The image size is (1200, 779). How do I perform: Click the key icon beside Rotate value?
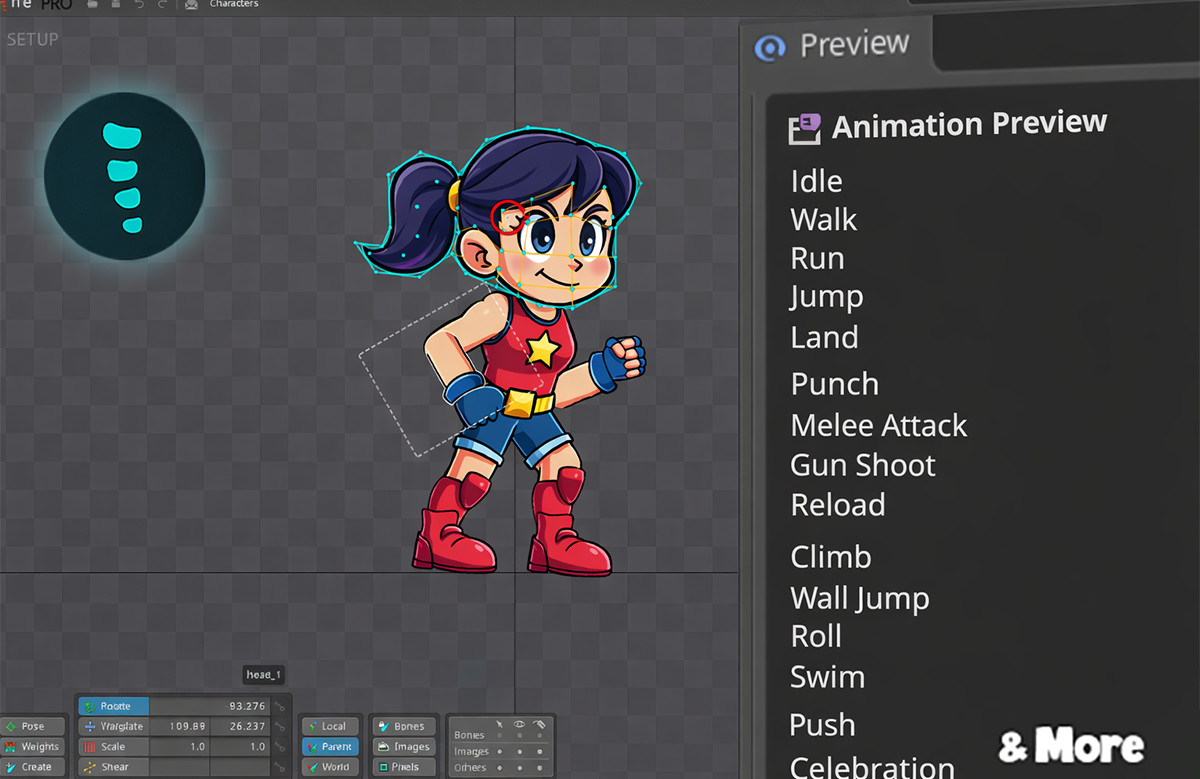pyautogui.click(x=280, y=707)
